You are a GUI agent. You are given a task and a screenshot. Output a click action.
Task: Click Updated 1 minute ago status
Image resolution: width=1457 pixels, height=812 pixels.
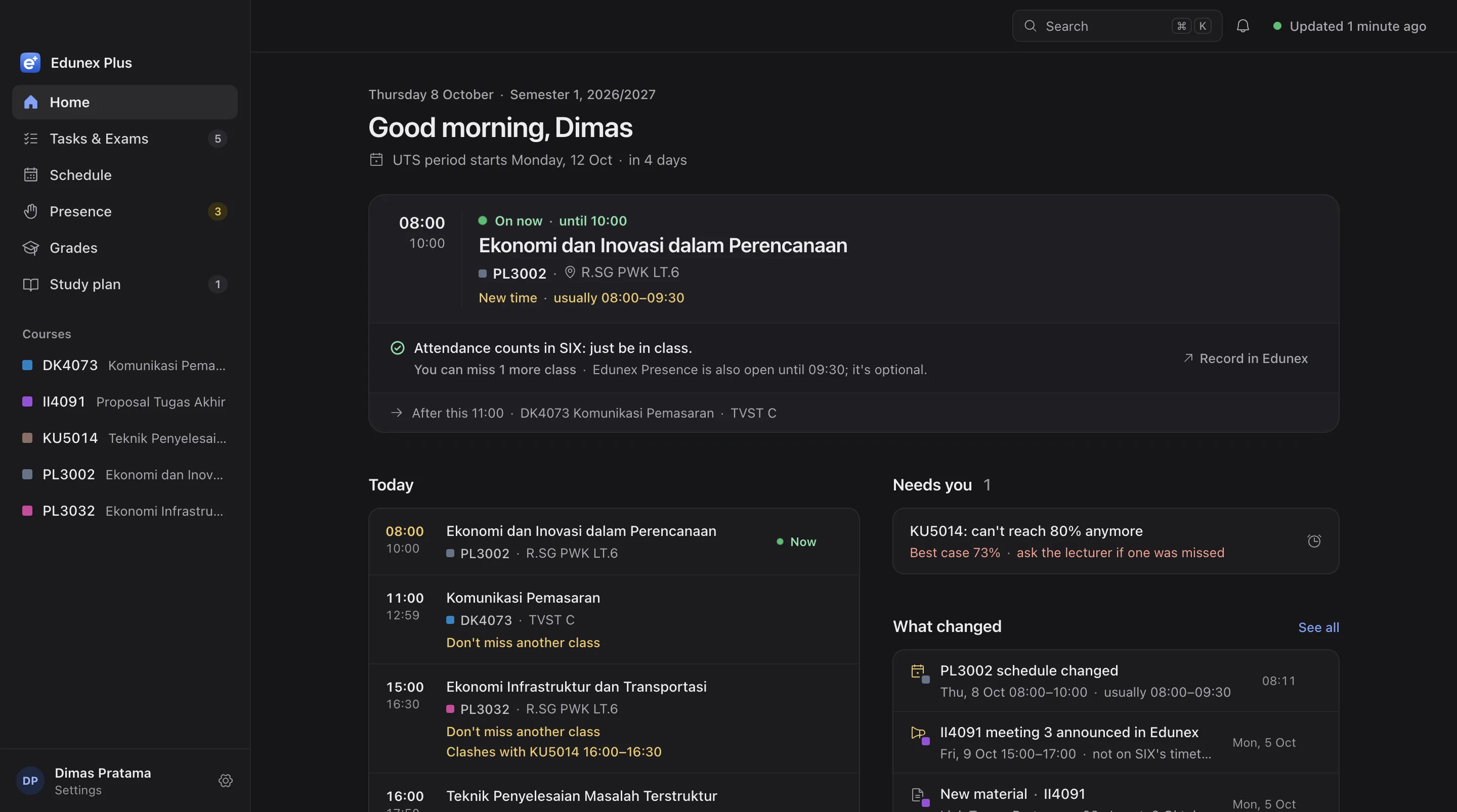(1349, 26)
